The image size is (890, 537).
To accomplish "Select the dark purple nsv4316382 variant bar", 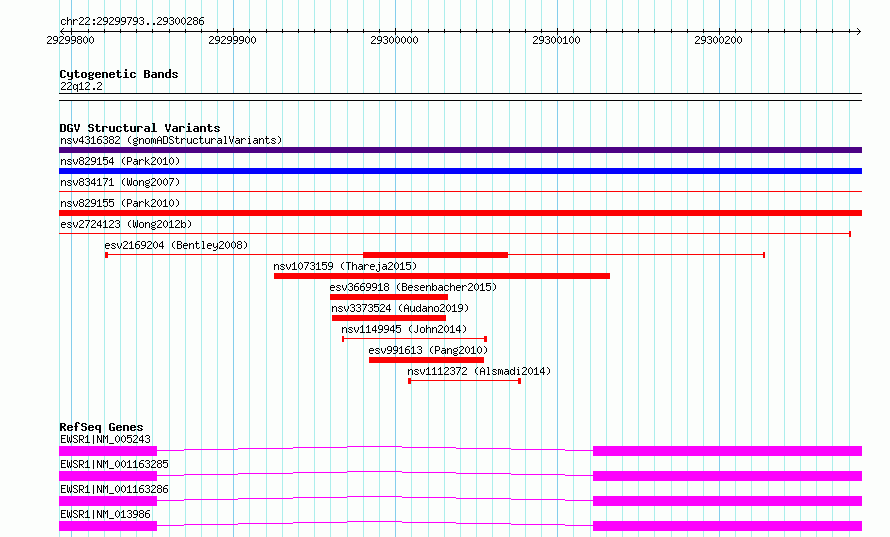I will pyautogui.click(x=460, y=150).
